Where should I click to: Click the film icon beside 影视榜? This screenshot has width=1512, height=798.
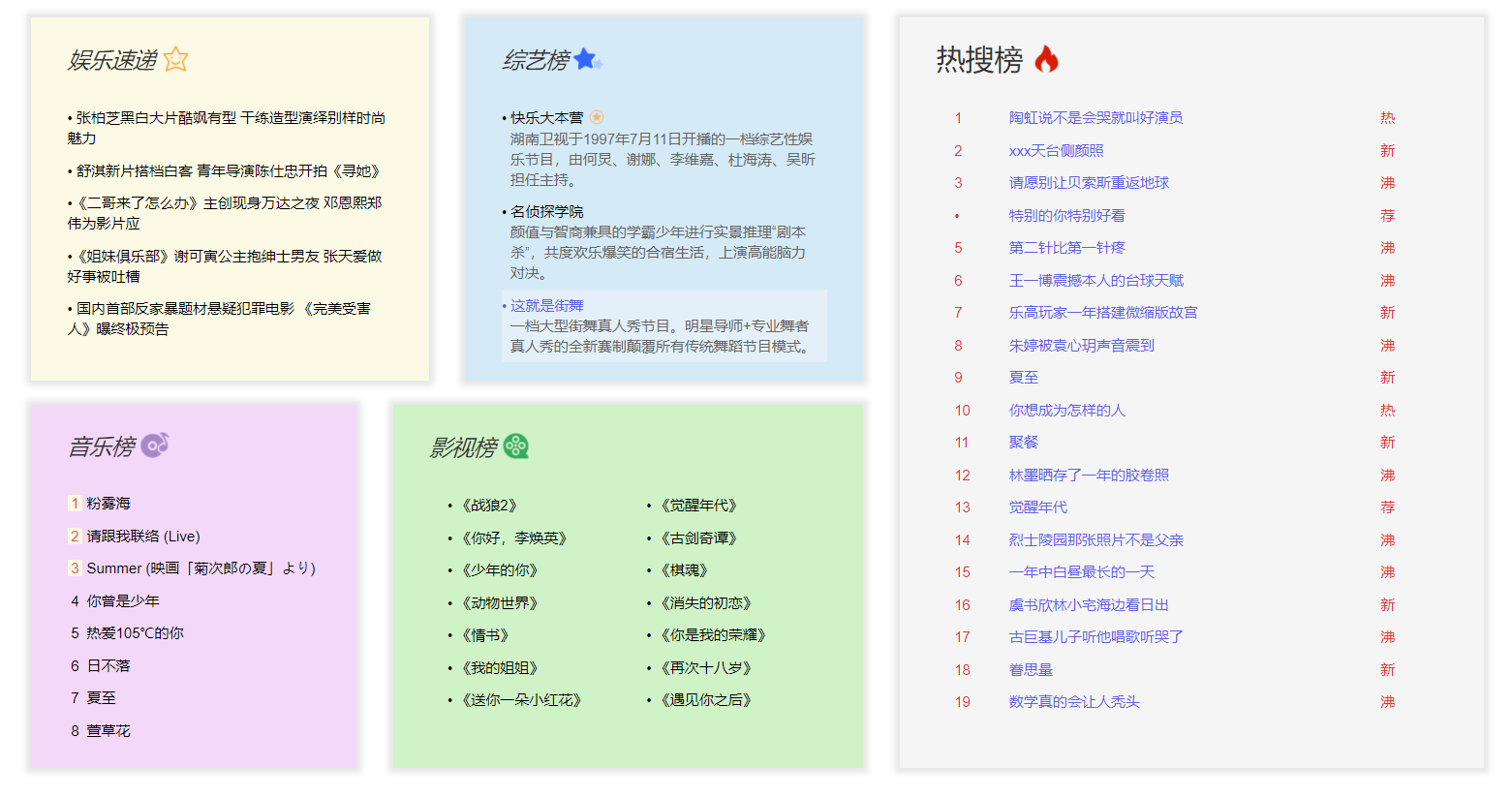(518, 446)
